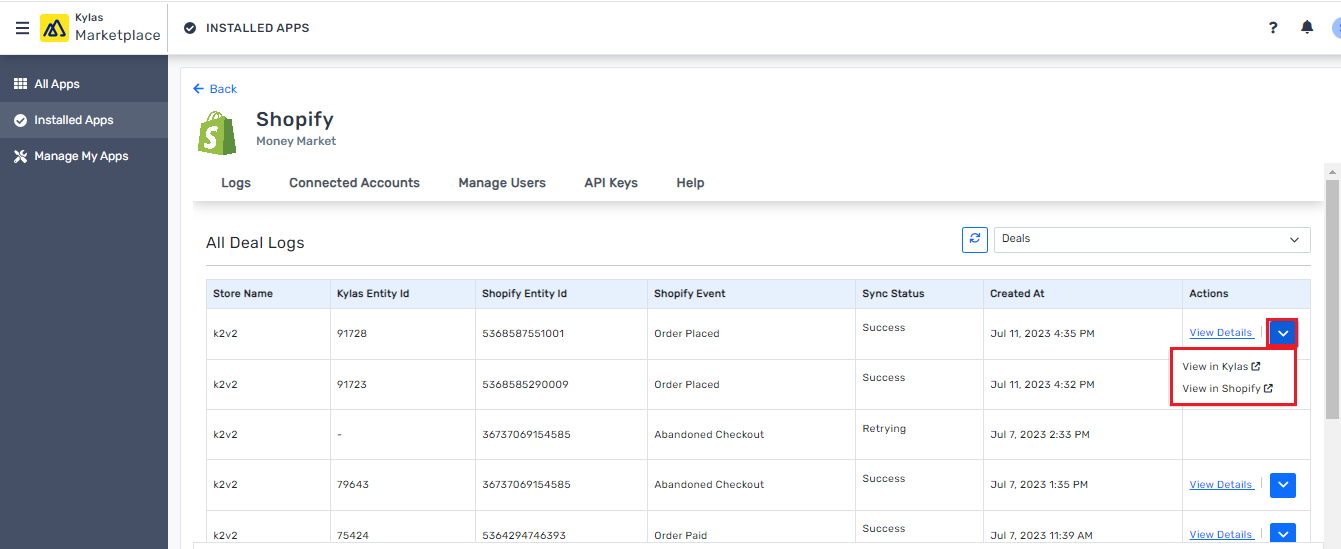Viewport: 1341px width, 549px height.
Task: Open the Deals log type dropdown
Action: point(1151,240)
